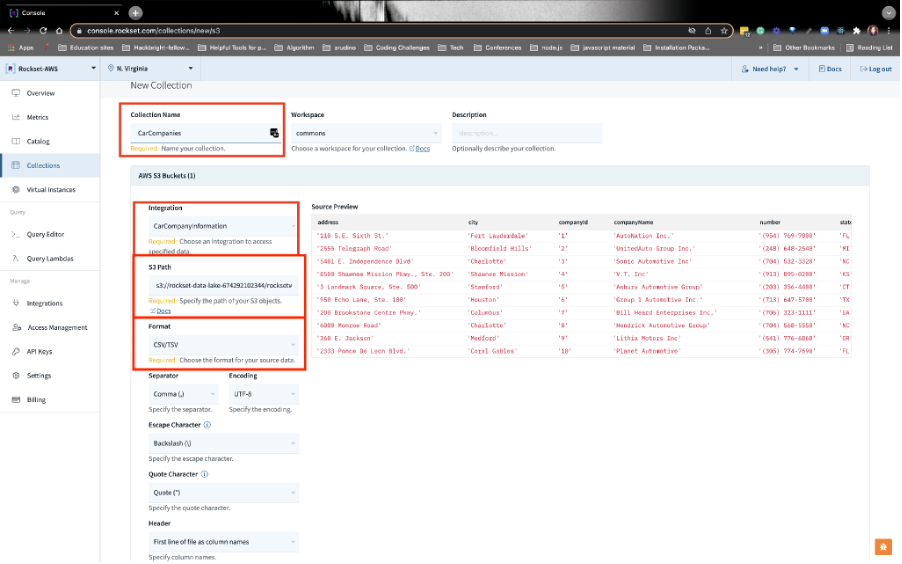Screen dimensions: 902x564
Task: Open the Conferences bookmark folder
Action: click(x=498, y=48)
